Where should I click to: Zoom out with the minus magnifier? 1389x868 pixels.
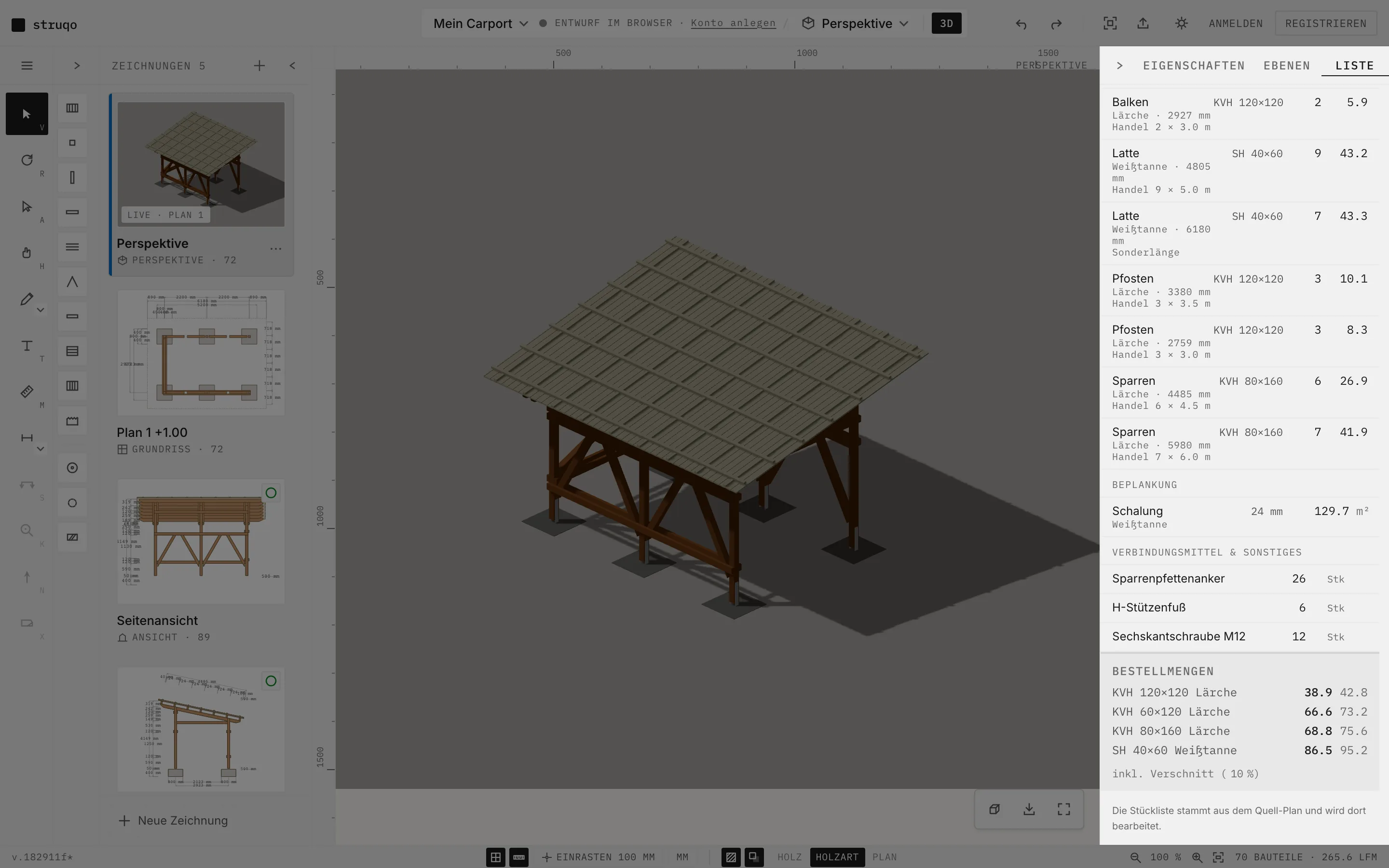click(x=1135, y=857)
